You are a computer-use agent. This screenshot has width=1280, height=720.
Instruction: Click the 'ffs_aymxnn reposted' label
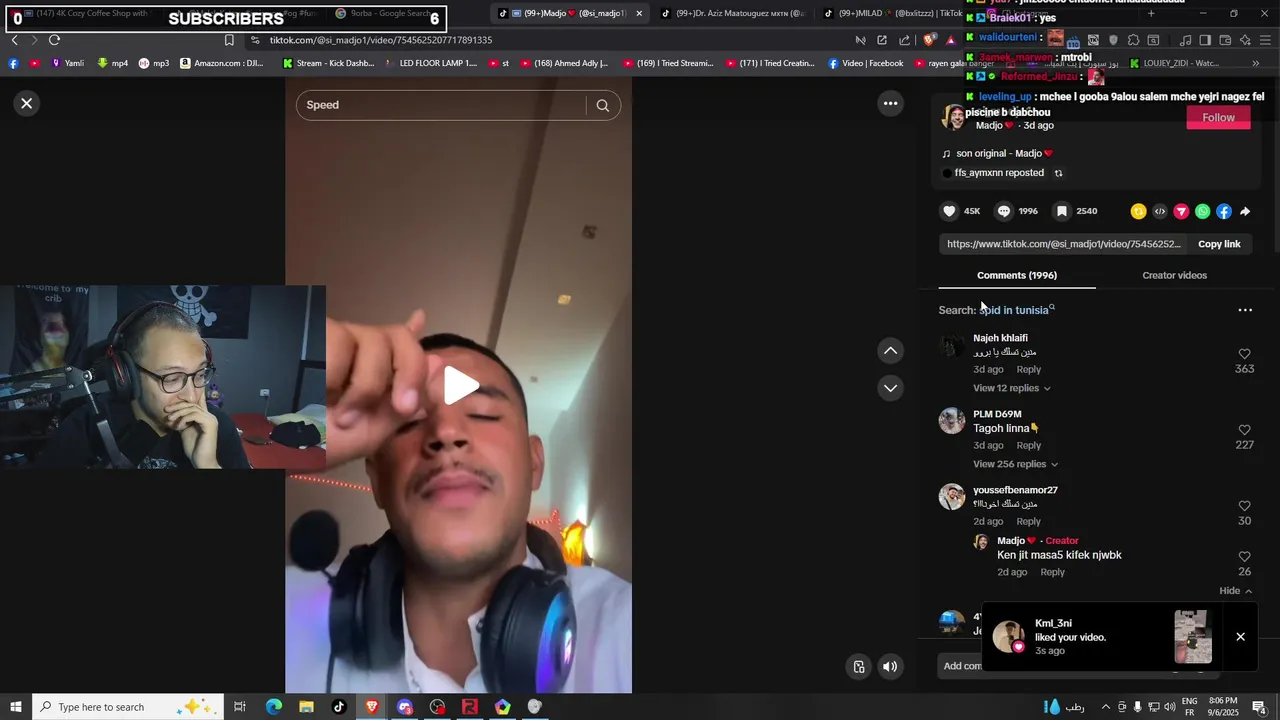(x=998, y=173)
